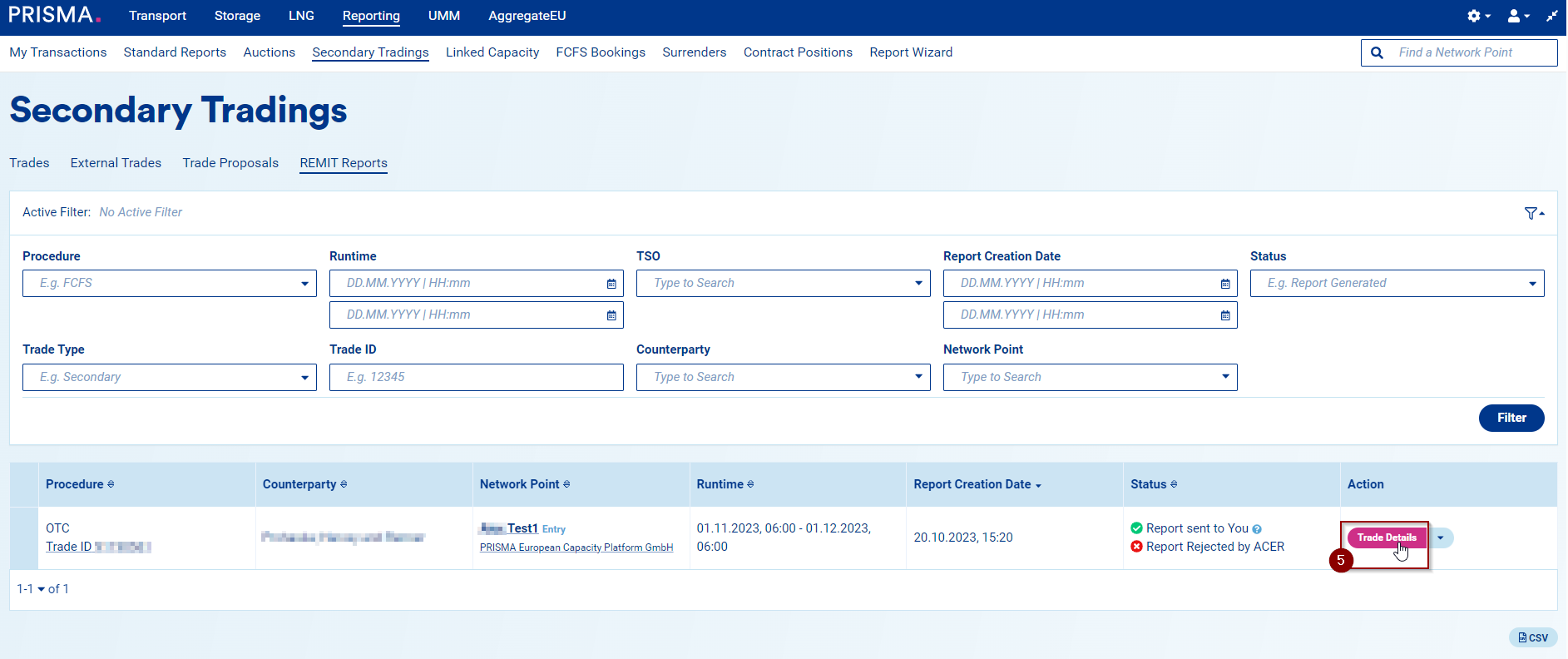1568x659 pixels.
Task: Click the collapse view arrows icon
Action: pos(1551,16)
